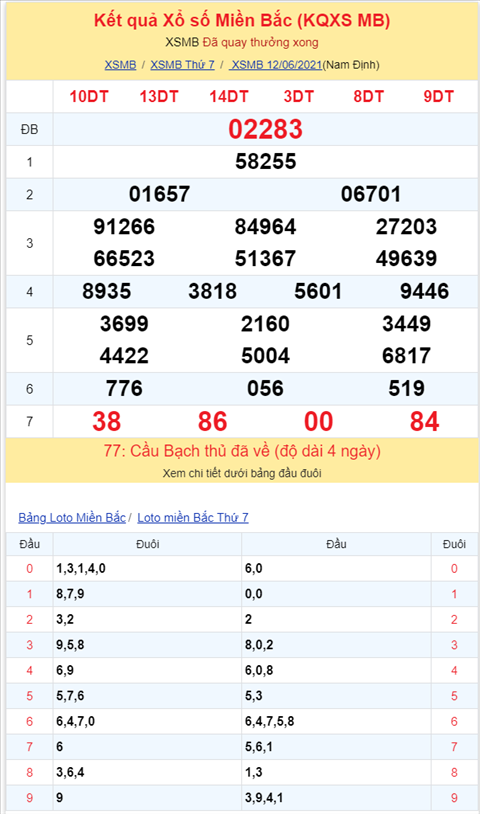Click loto head values 6,0,8

(x=259, y=670)
